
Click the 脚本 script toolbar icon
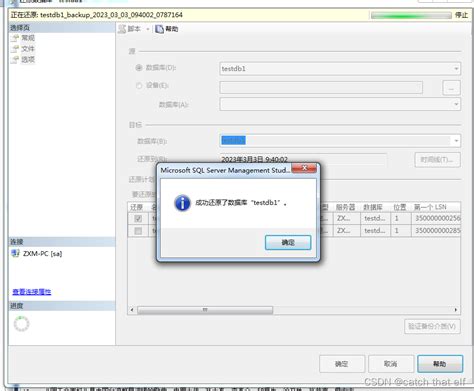(x=122, y=29)
